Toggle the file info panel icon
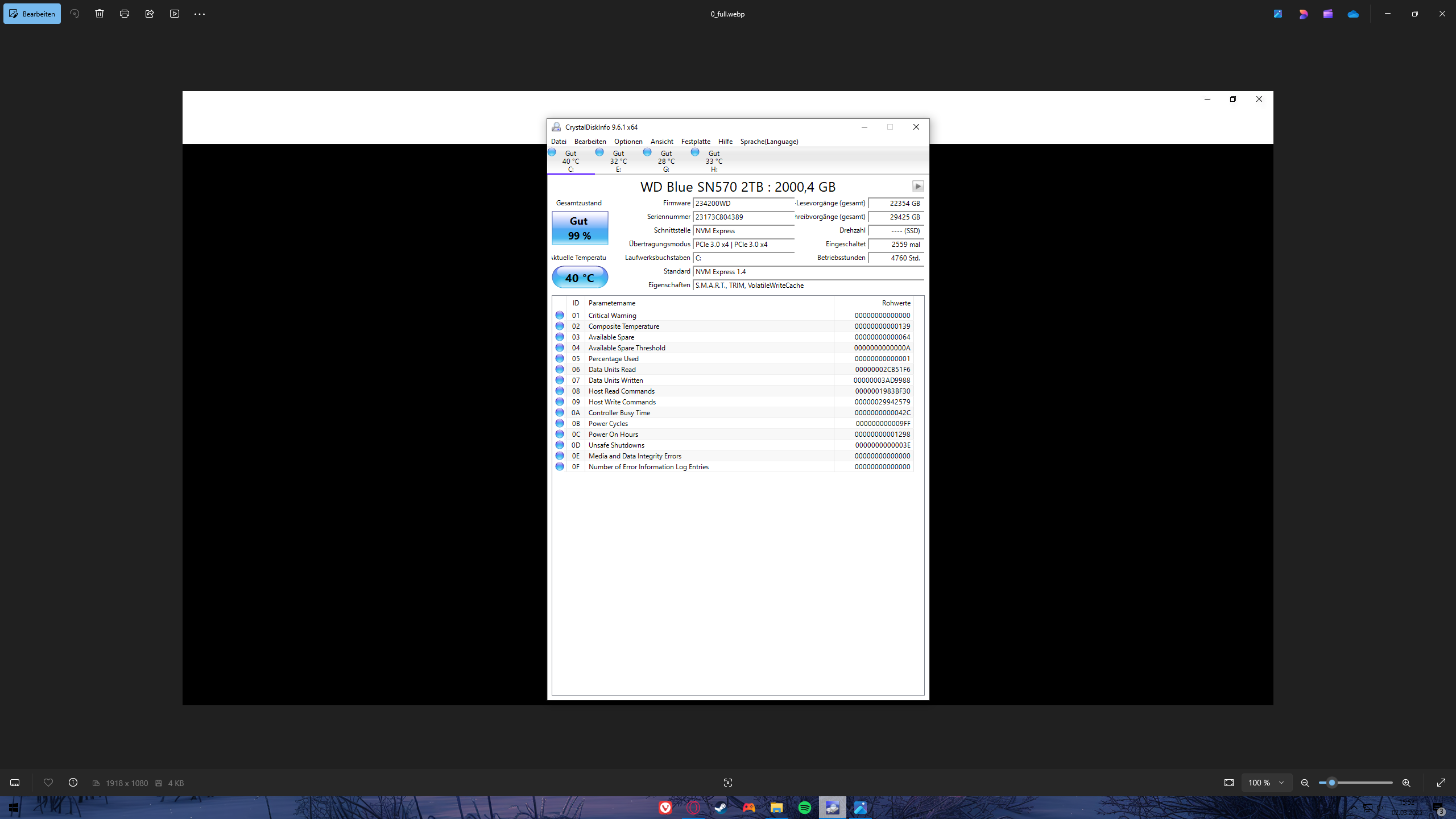The height and width of the screenshot is (819, 1456). point(73,783)
